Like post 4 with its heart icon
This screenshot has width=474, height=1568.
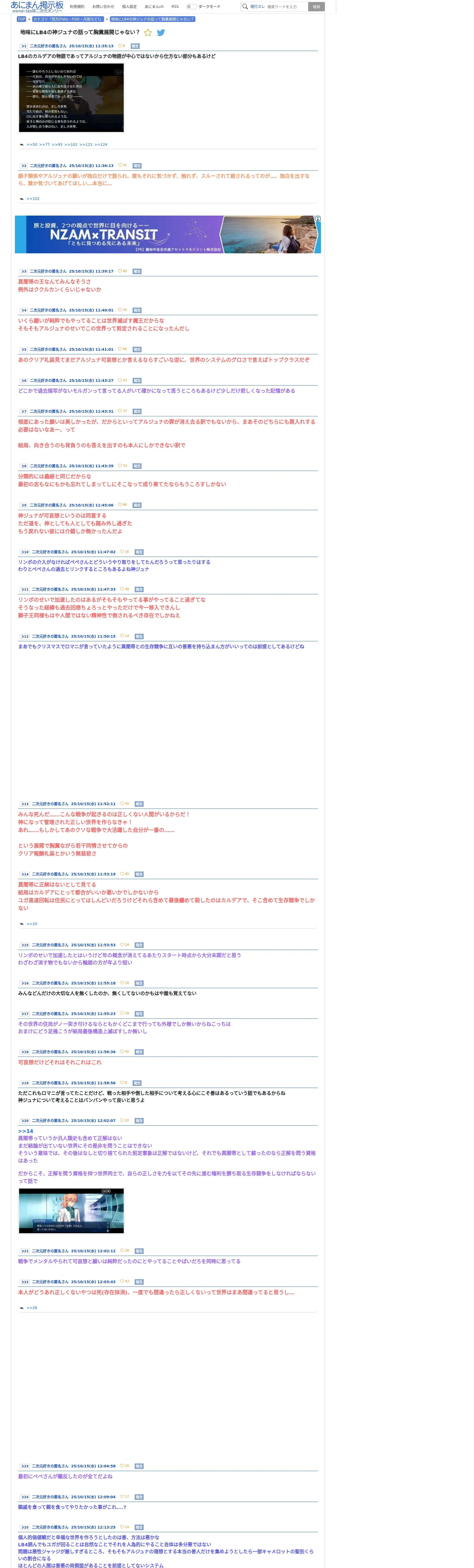point(120,310)
